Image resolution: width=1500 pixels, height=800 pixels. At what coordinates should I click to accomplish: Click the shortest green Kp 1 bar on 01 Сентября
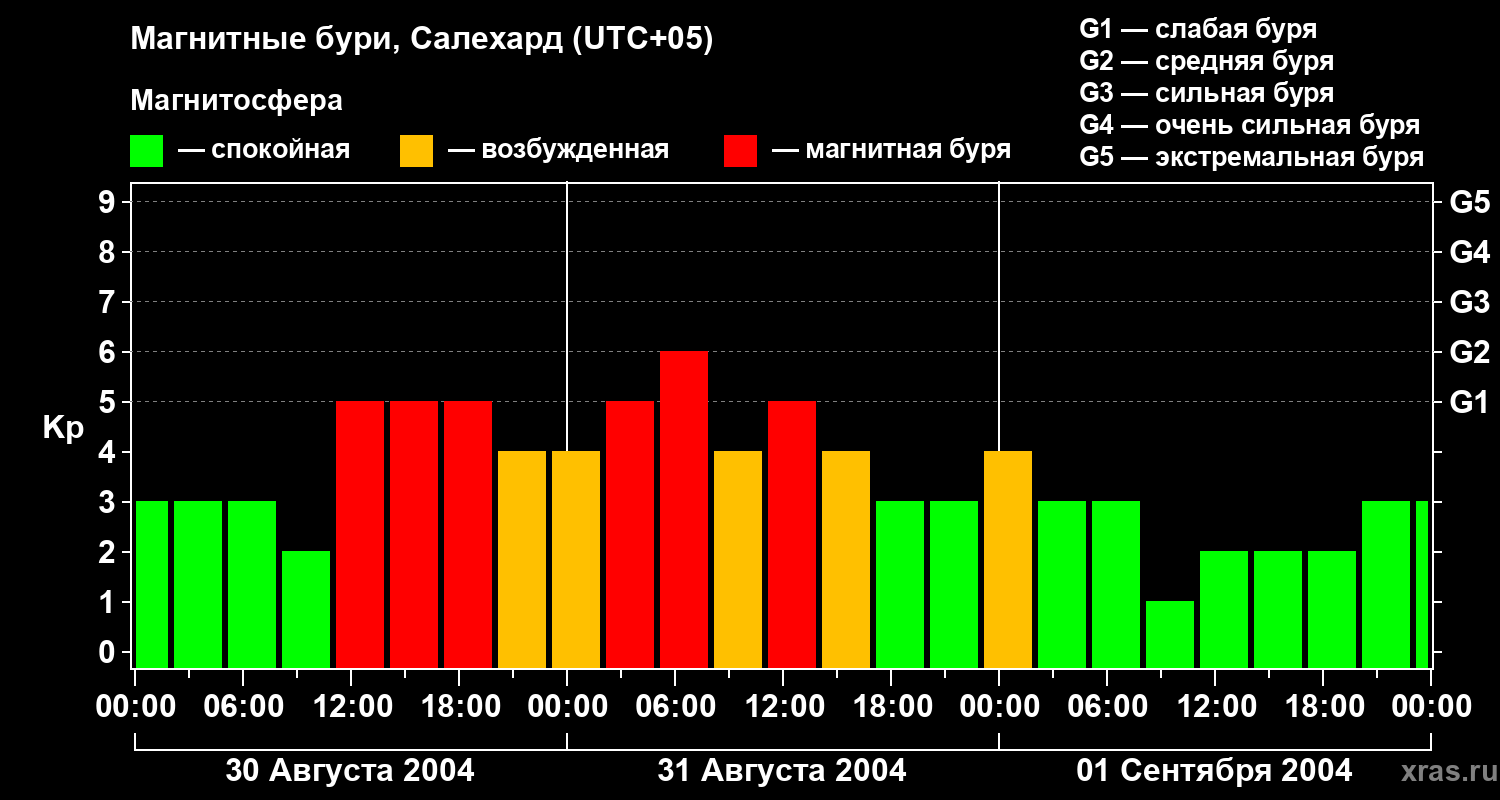1170,635
